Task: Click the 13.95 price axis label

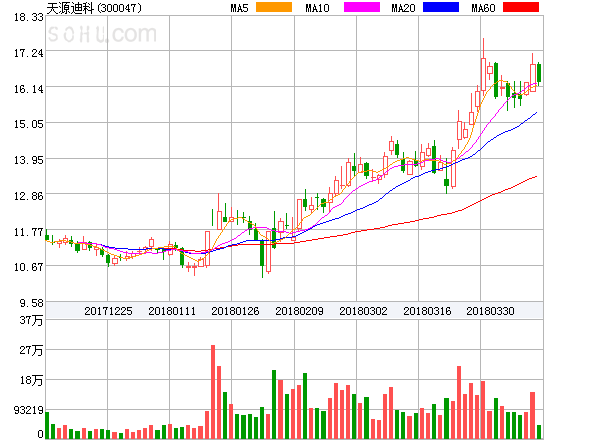Action: point(29,160)
